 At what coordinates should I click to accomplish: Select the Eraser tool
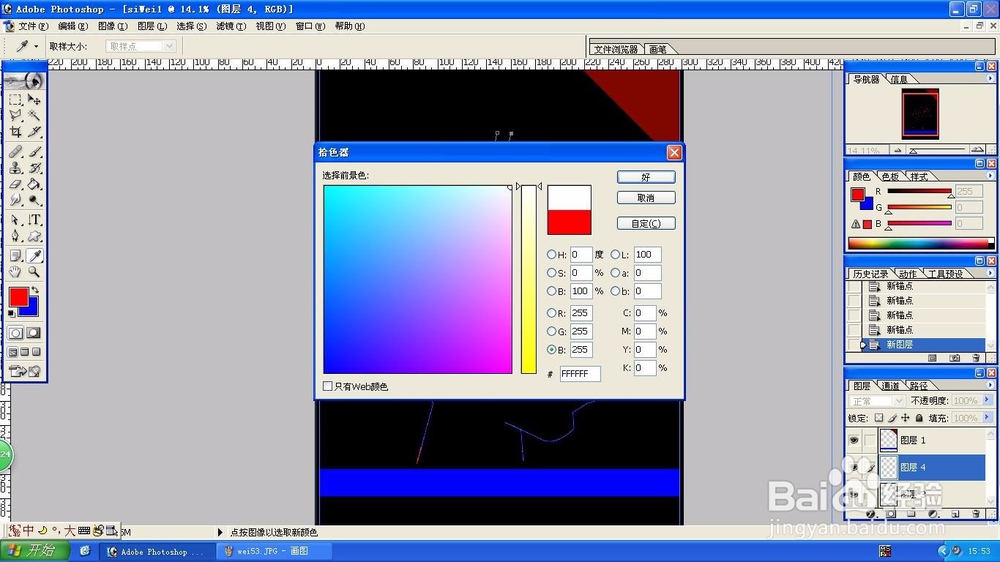pyautogui.click(x=15, y=184)
